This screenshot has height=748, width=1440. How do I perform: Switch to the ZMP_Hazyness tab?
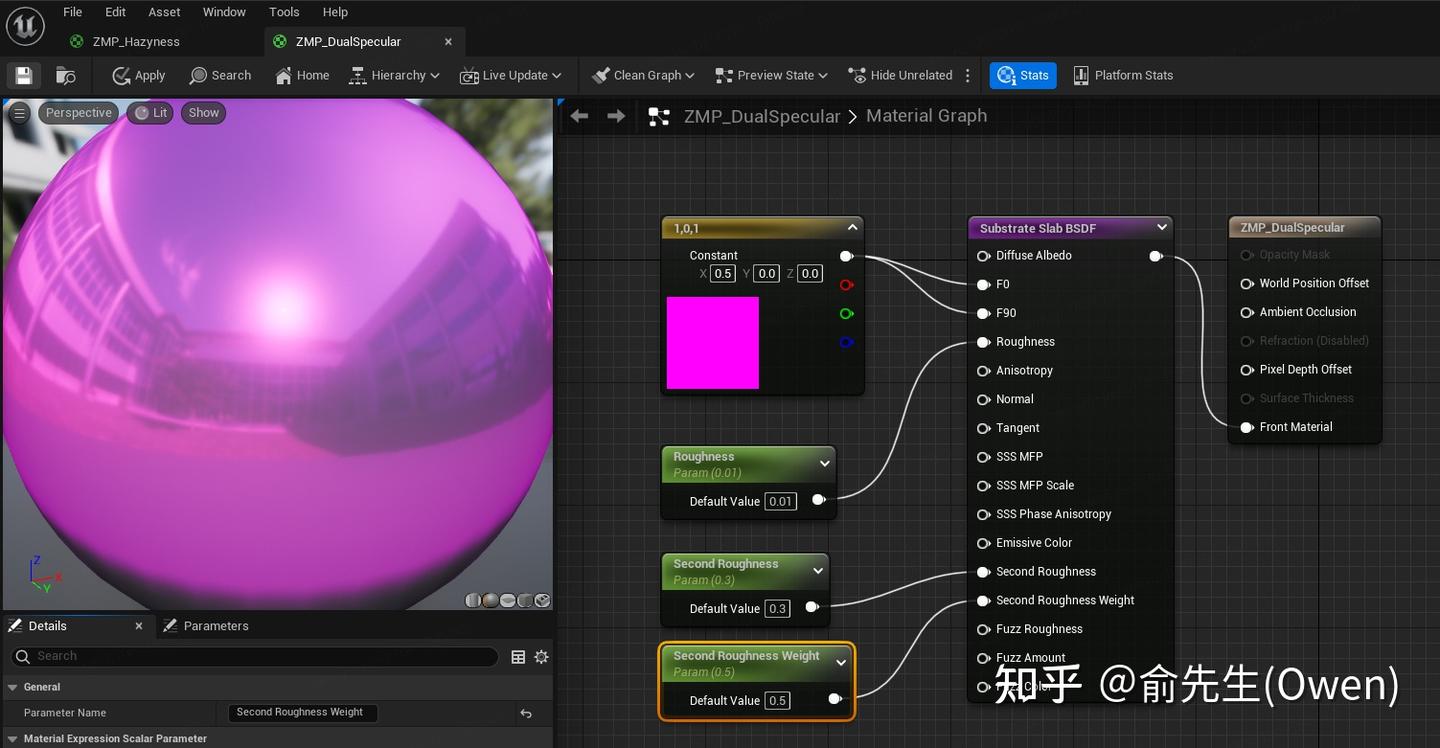click(x=136, y=41)
